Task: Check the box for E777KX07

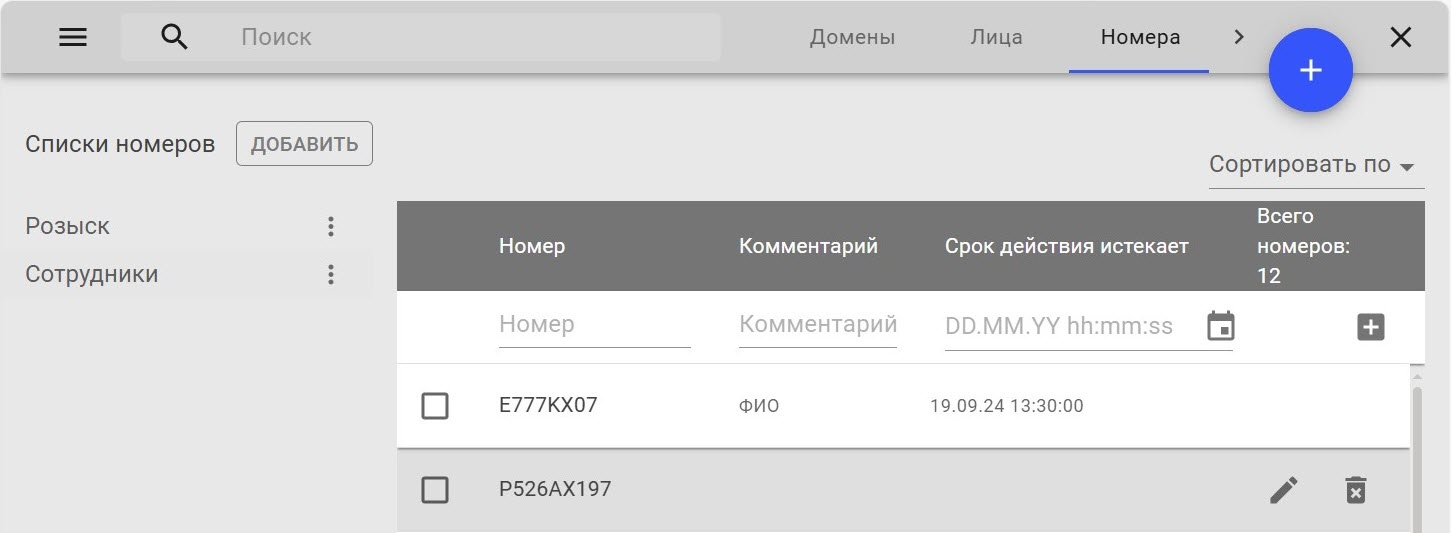Action: [x=435, y=406]
